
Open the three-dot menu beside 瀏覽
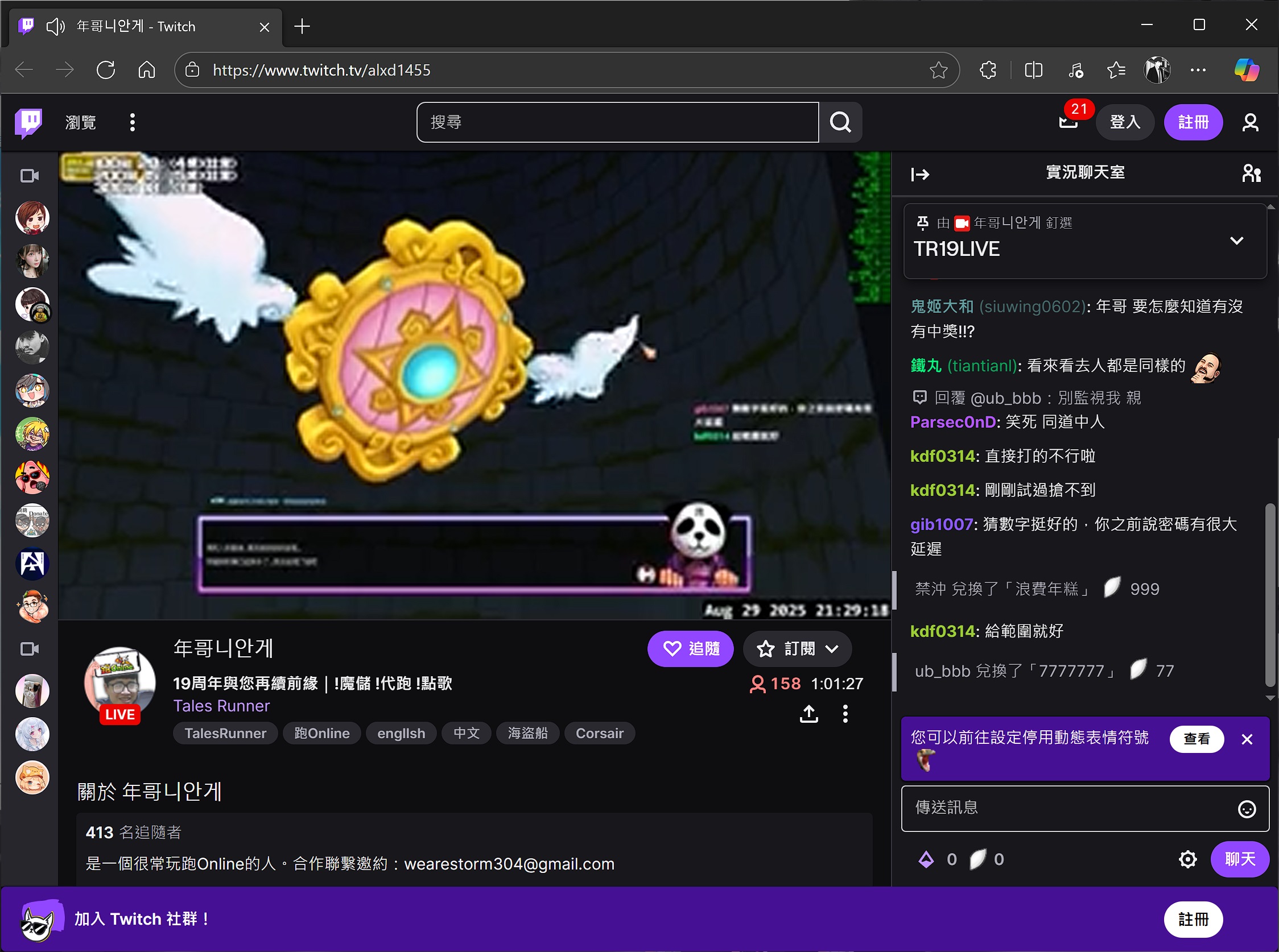point(133,122)
